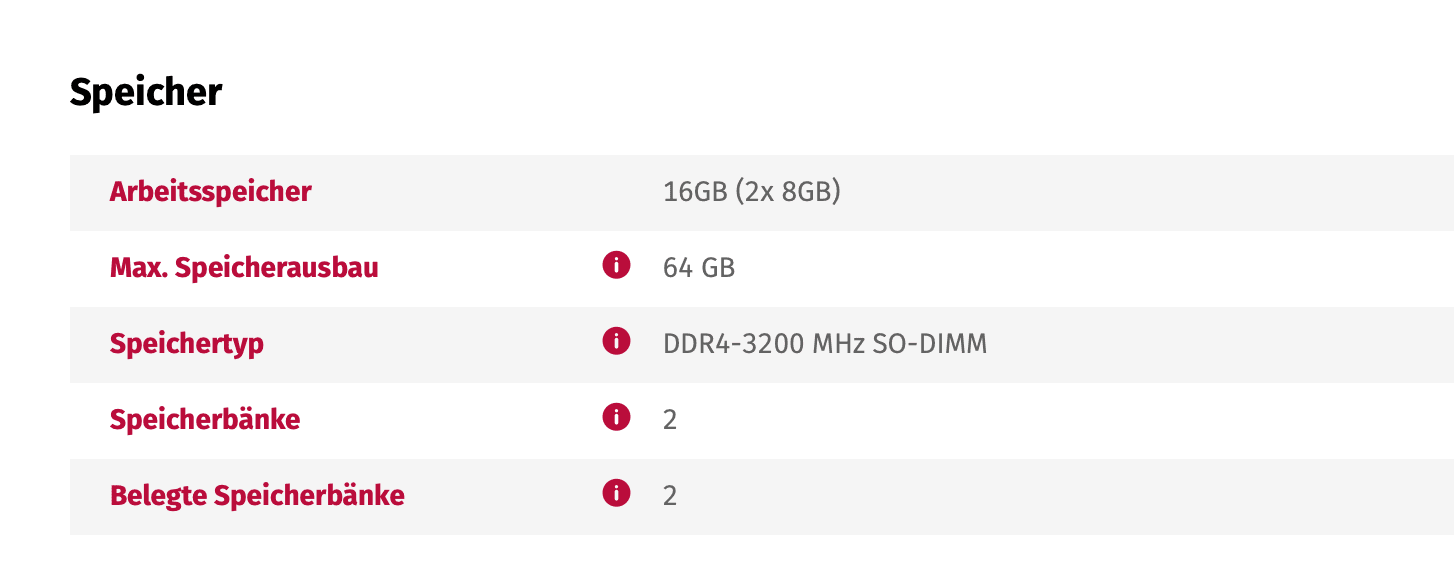
Task: Click the Speicher section heading
Action: [146, 92]
